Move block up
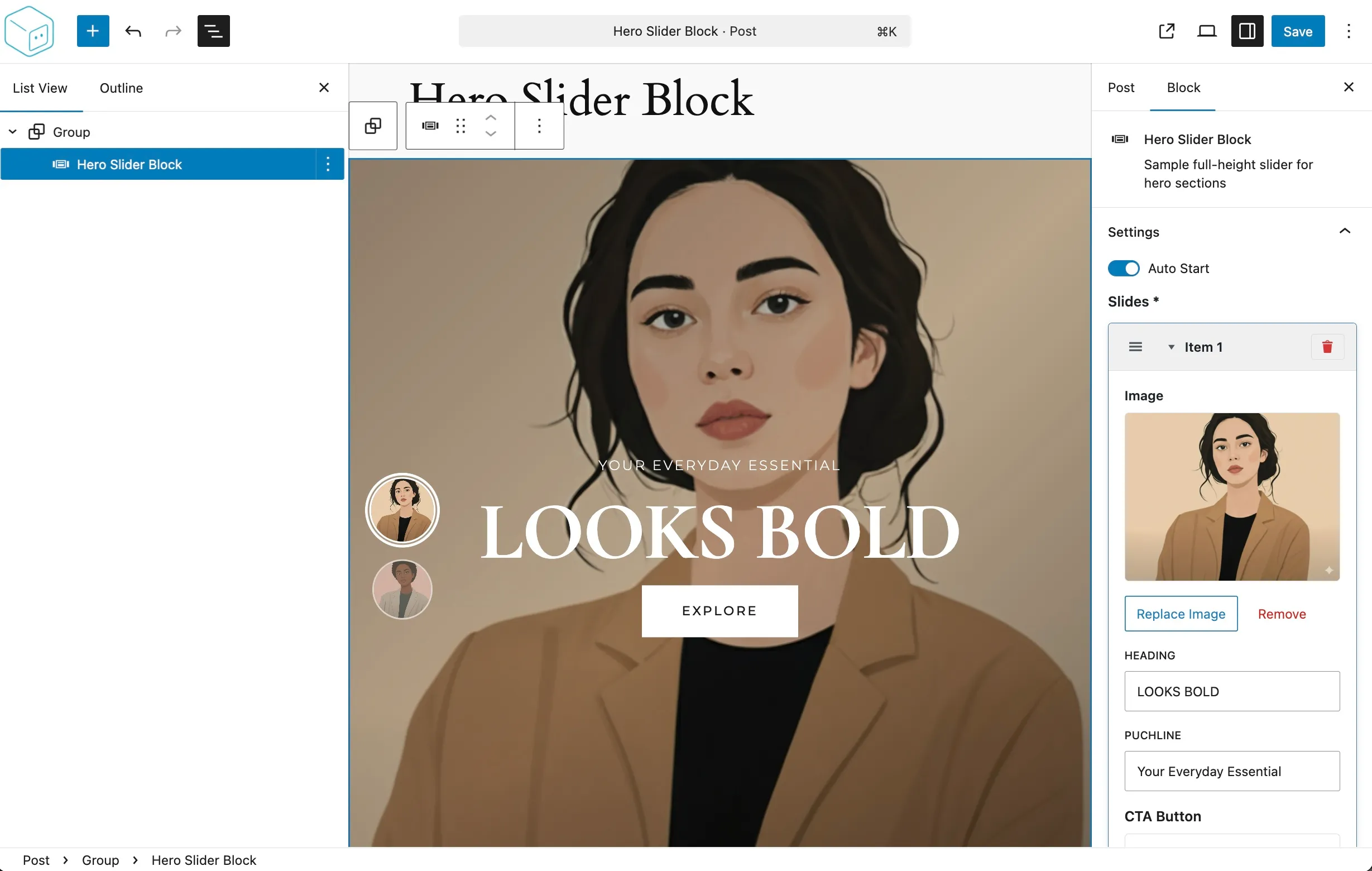 click(491, 117)
